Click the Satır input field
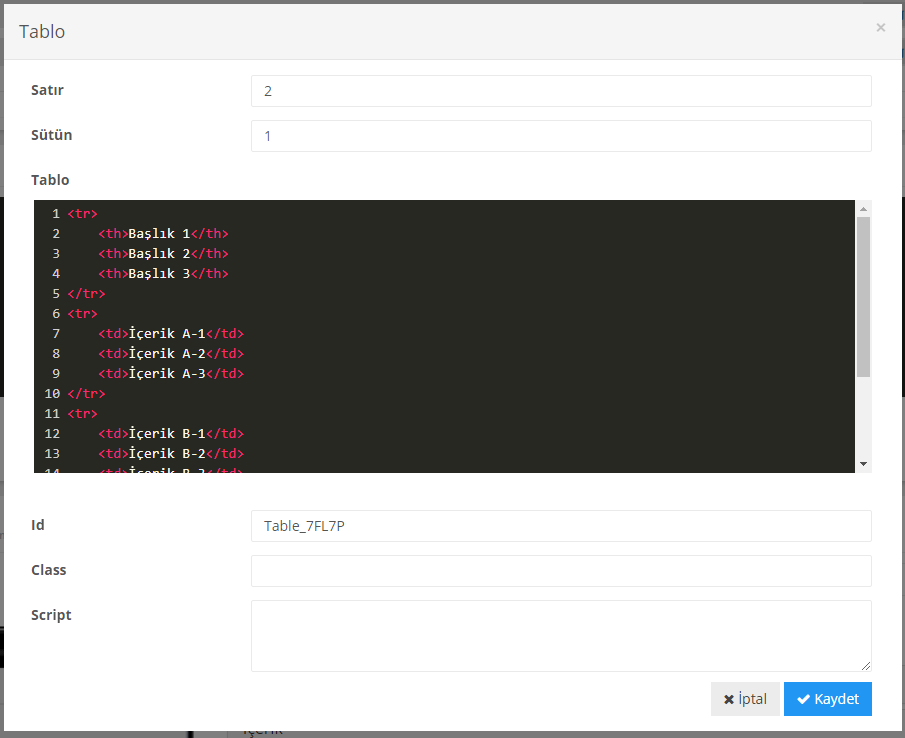Viewport: 905px width, 738px height. click(560, 91)
